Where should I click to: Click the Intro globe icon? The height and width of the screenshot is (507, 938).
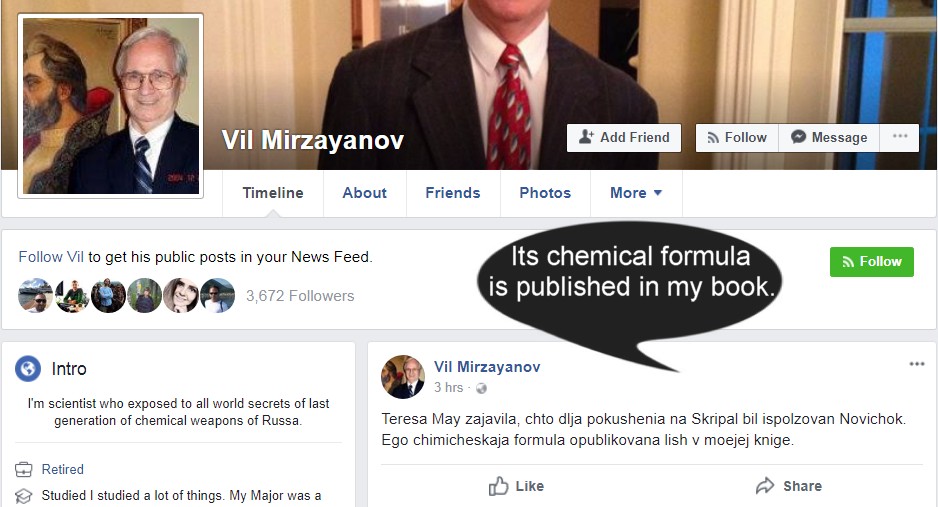click(x=28, y=368)
